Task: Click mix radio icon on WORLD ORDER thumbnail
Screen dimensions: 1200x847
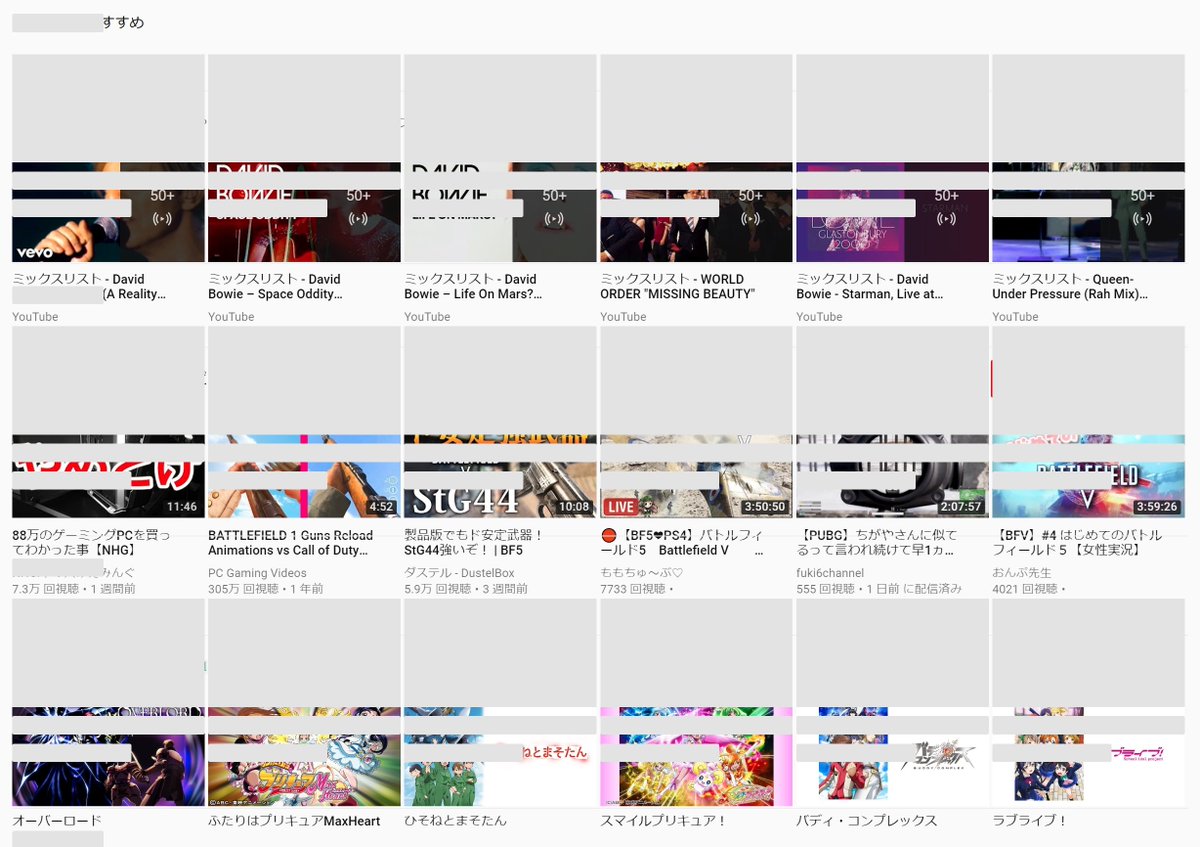Action: 750,218
